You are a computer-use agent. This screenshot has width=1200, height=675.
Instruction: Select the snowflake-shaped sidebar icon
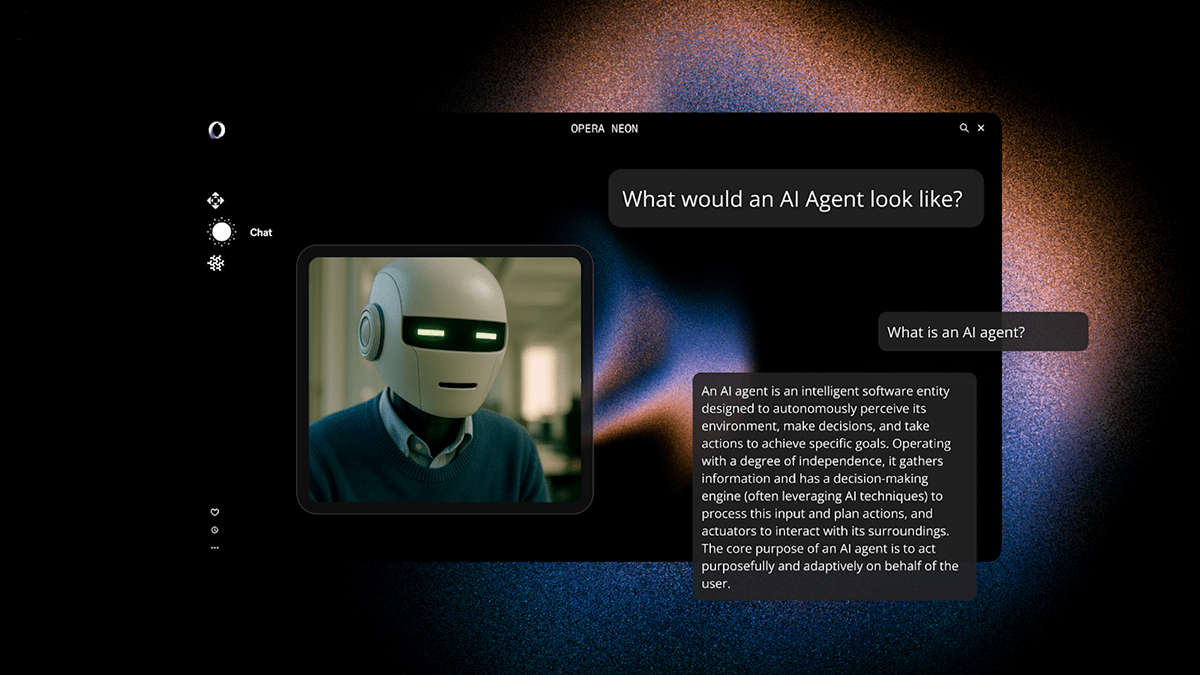click(215, 263)
